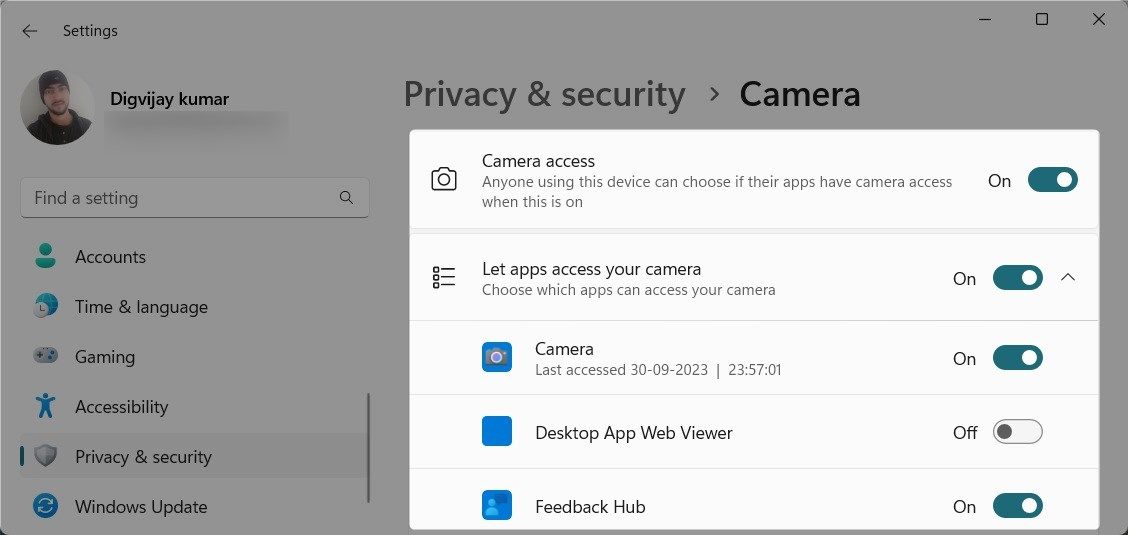The image size is (1128, 535).
Task: Click the Gaming controller icon
Action: [45, 356]
